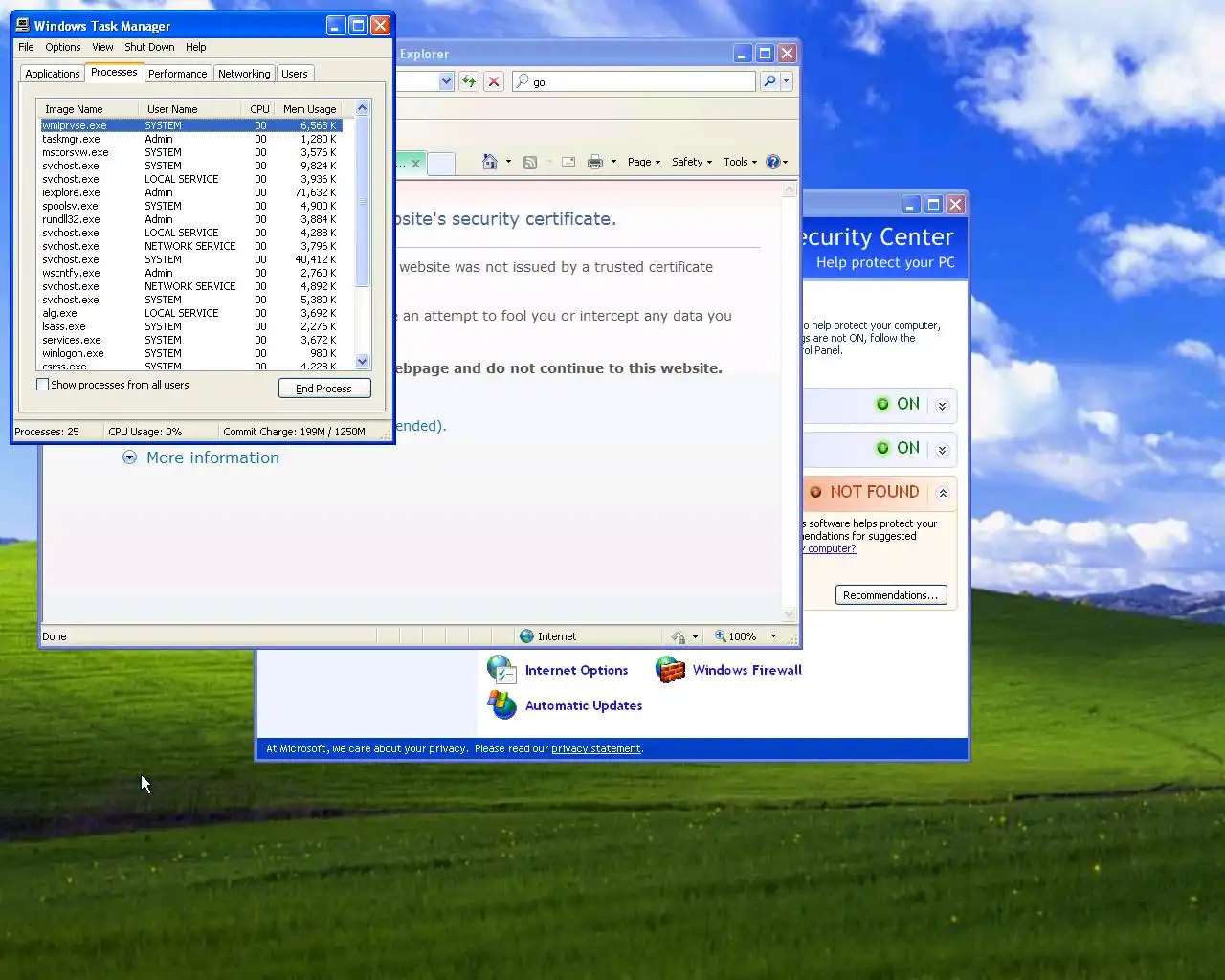Open the Windows Firewall link

[x=747, y=670]
